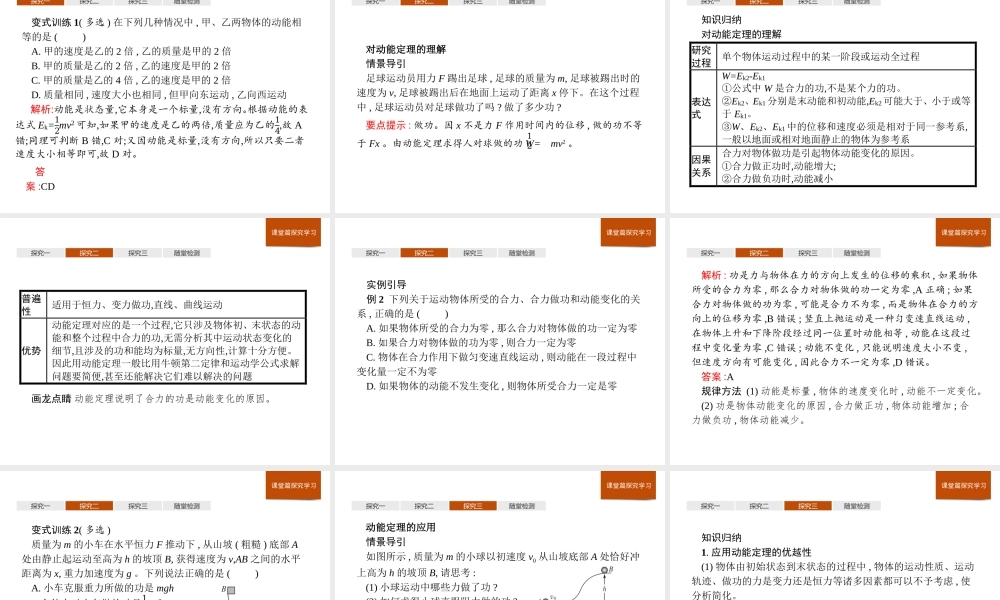The width and height of the screenshot is (1000, 600).
Task: Select the red 答案:CD answer text
Action: tap(38, 180)
